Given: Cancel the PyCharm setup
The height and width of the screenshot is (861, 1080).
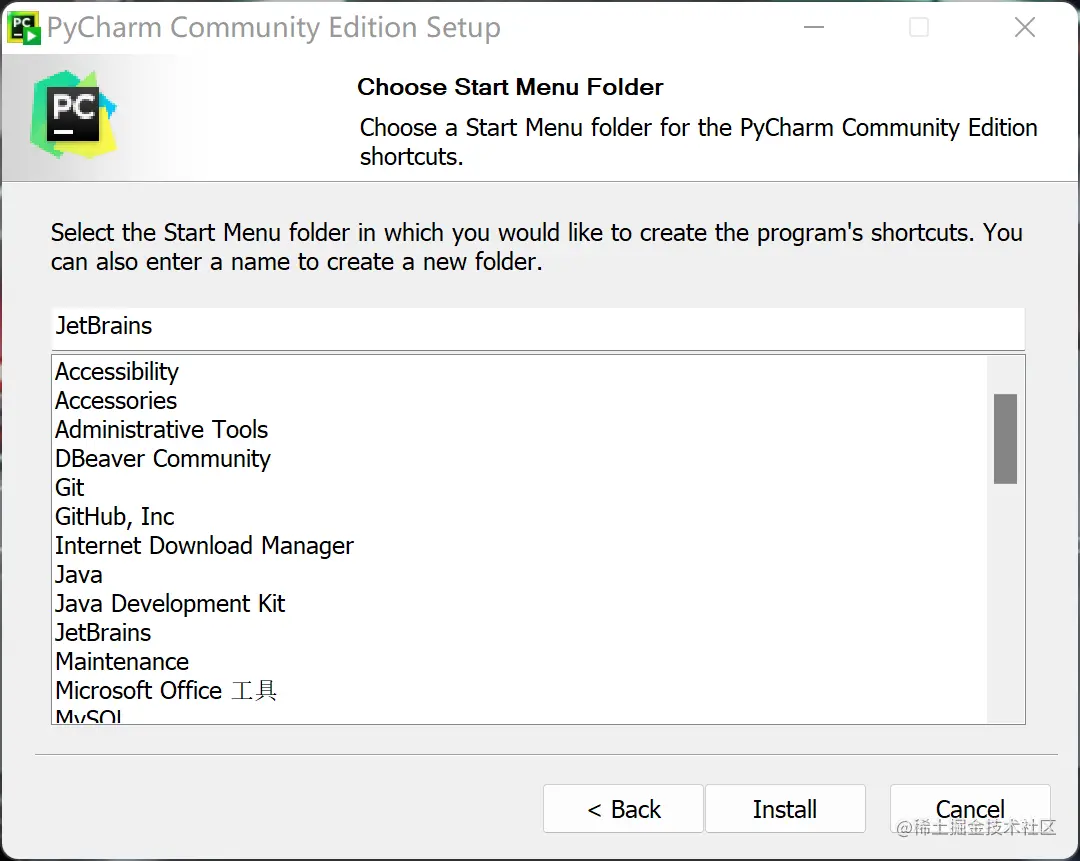Looking at the screenshot, I should (969, 808).
